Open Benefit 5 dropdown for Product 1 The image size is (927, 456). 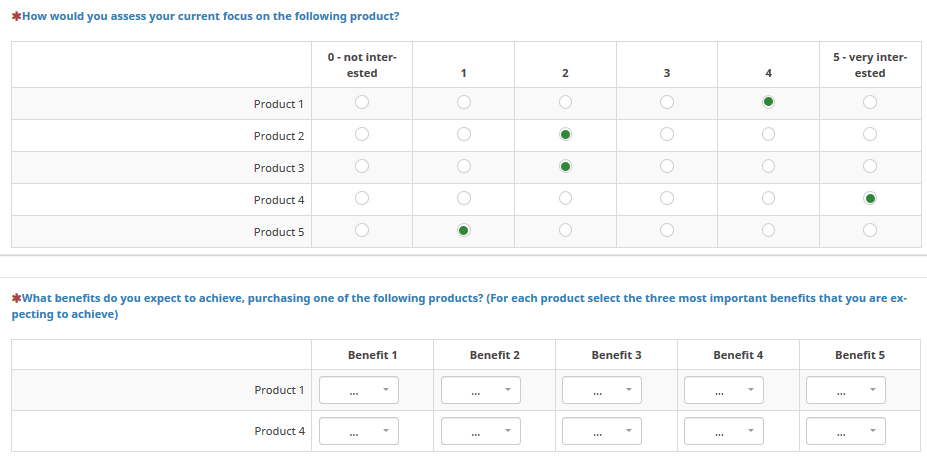[x=846, y=390]
